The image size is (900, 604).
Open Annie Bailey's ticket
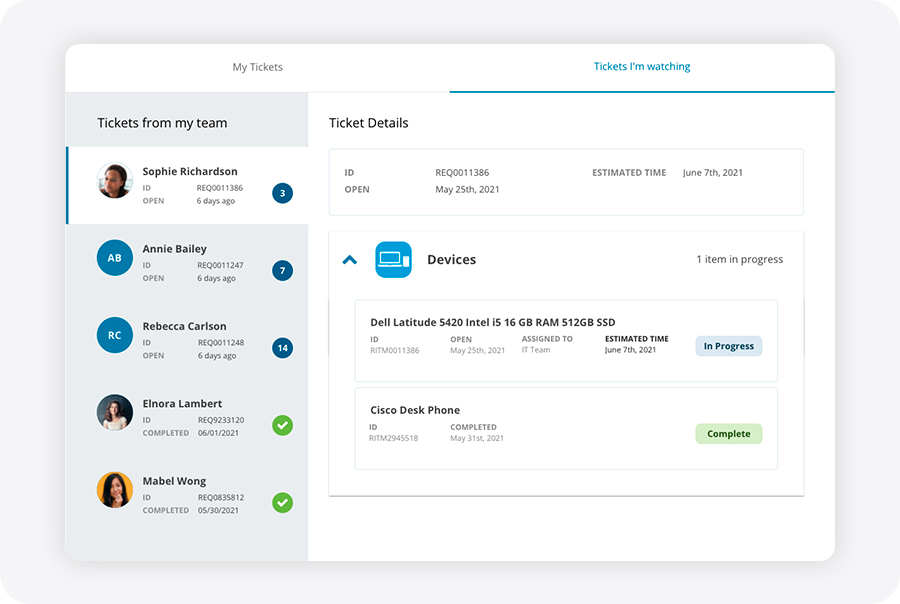pyautogui.click(x=187, y=263)
